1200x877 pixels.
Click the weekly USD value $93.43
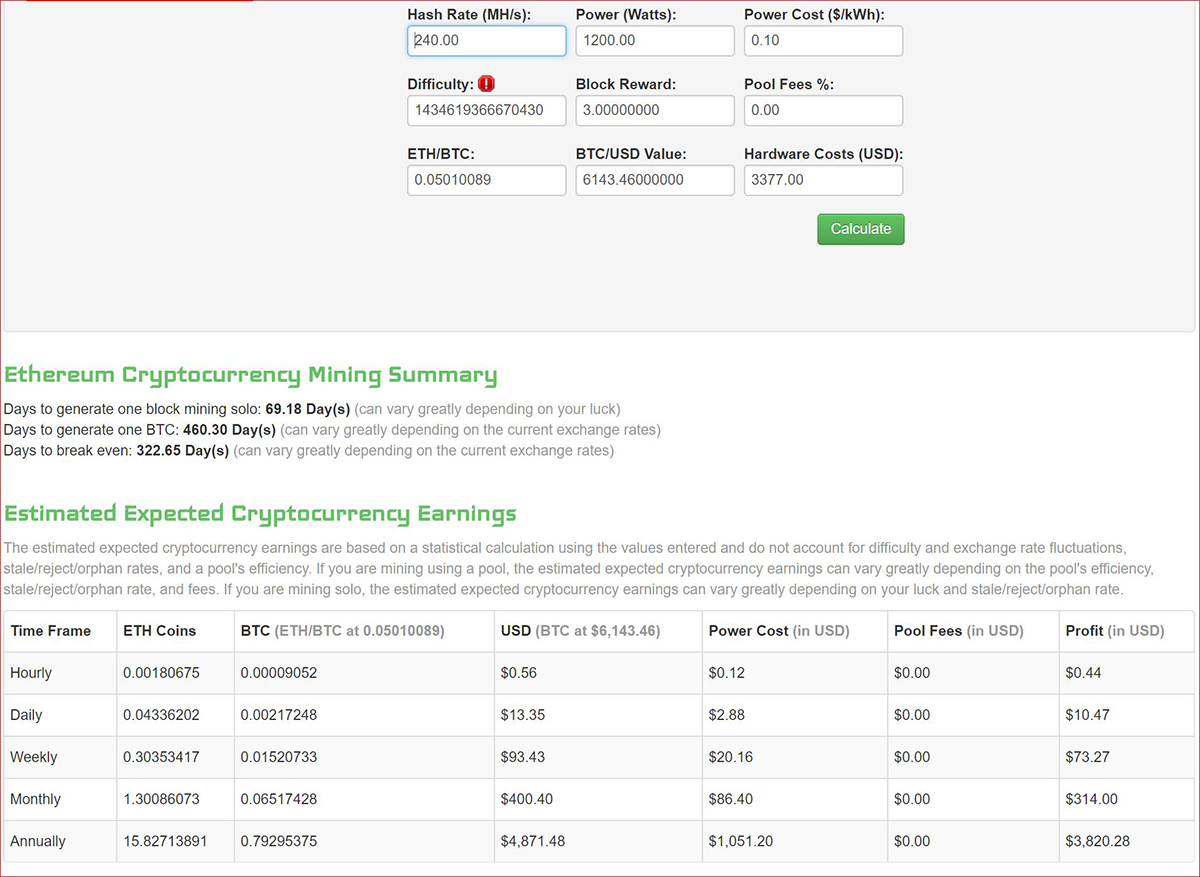point(523,757)
